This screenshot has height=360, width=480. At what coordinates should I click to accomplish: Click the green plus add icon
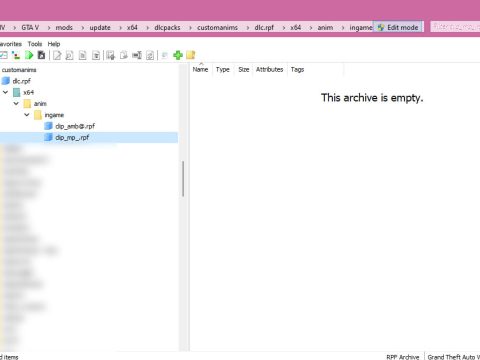pyautogui.click(x=178, y=55)
